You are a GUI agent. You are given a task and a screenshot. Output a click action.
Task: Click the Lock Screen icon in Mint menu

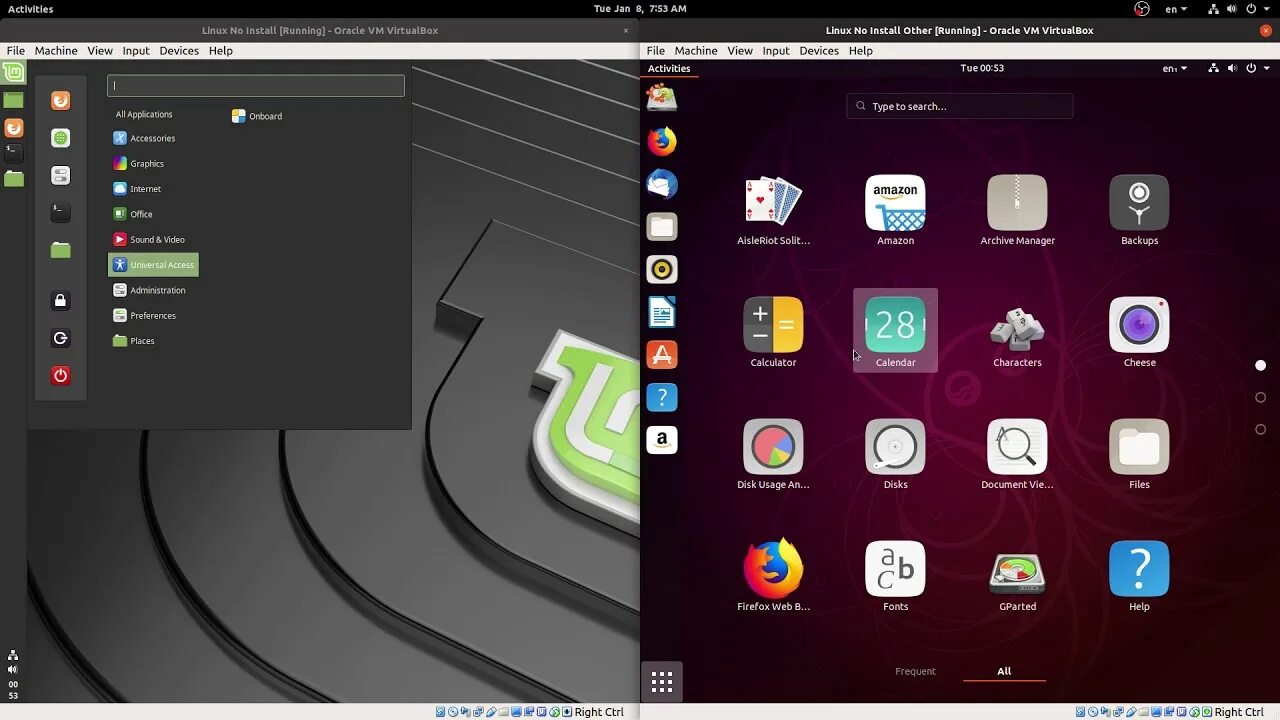(61, 300)
